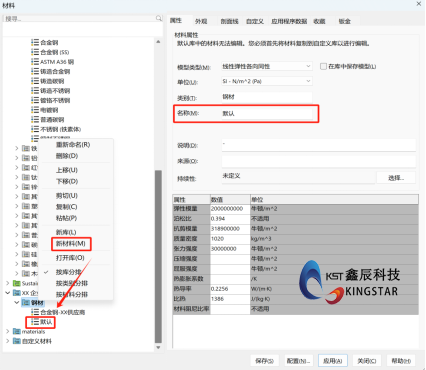Viewport: 426px width, 370px height.
Task: Select the 合金钢 (SS) material icon
Action: tap(35, 52)
